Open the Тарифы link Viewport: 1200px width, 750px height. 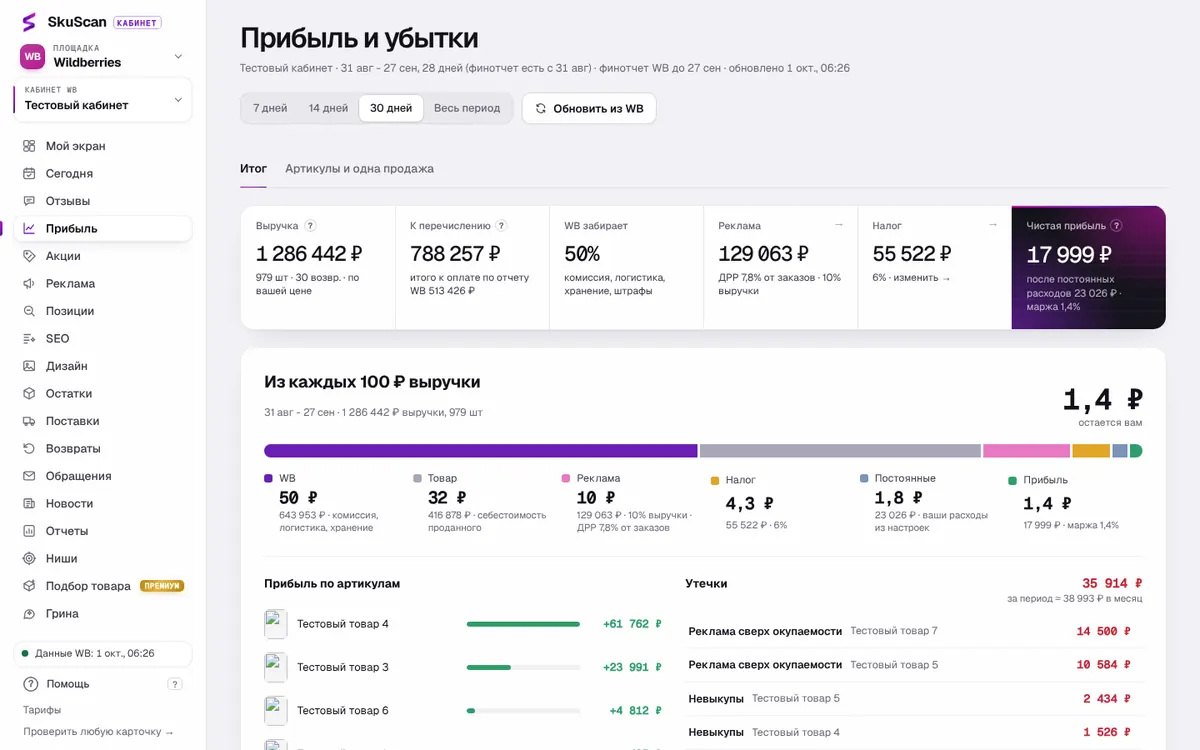(x=42, y=710)
